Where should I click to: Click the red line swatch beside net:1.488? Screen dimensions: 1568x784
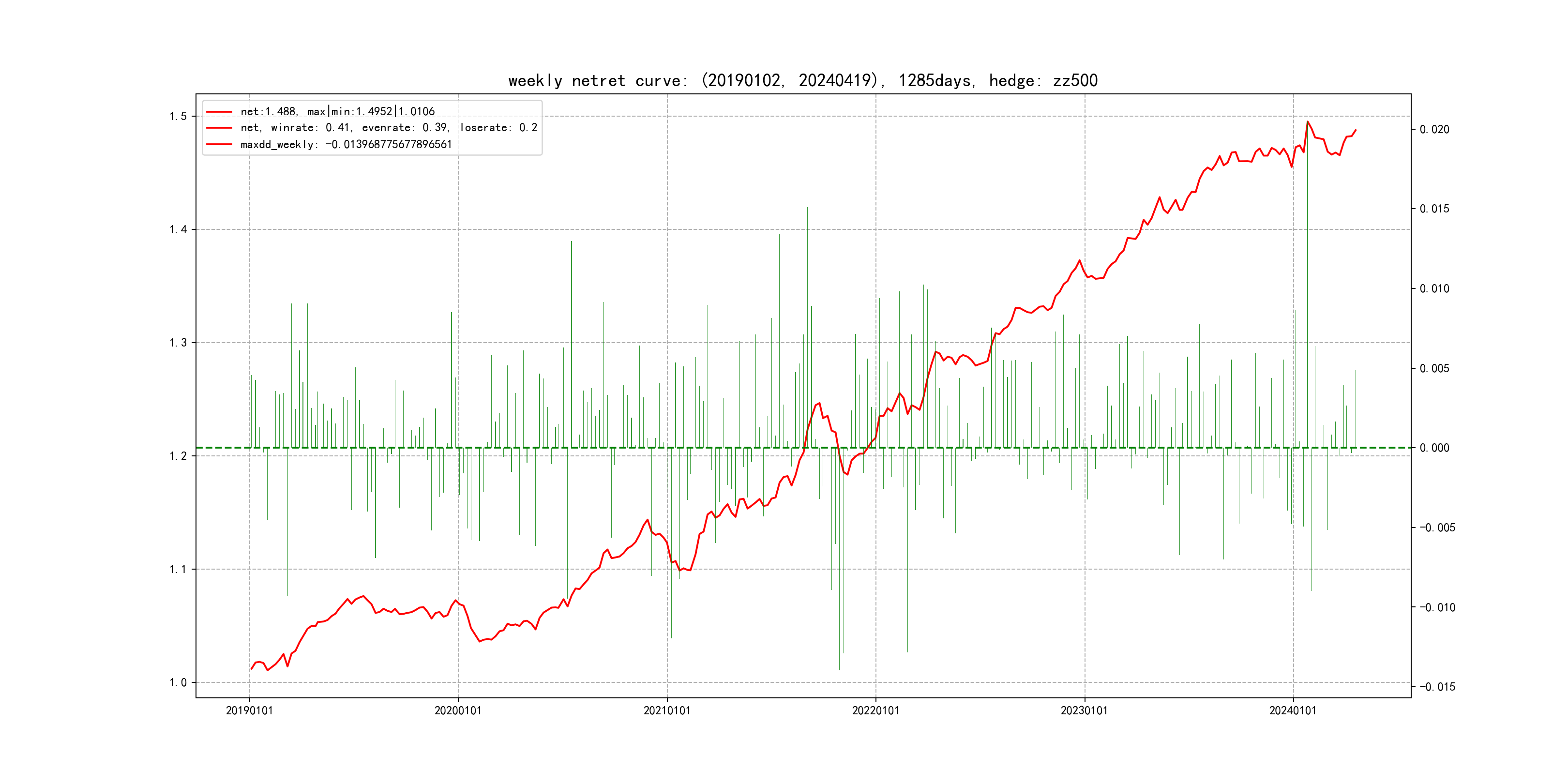[x=219, y=111]
